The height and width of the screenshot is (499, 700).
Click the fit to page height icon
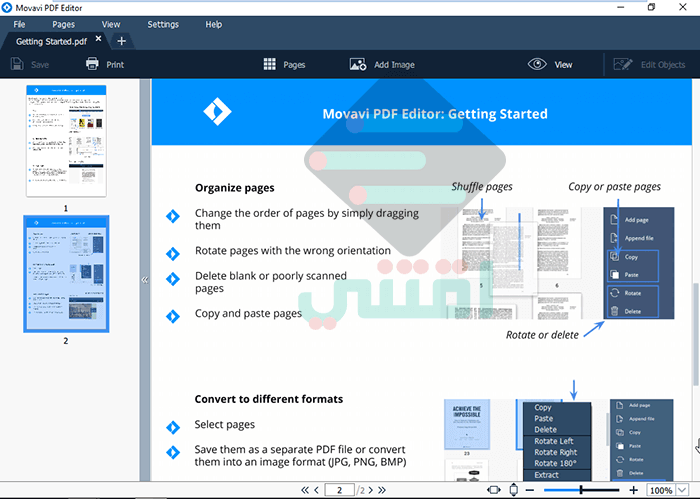(514, 490)
